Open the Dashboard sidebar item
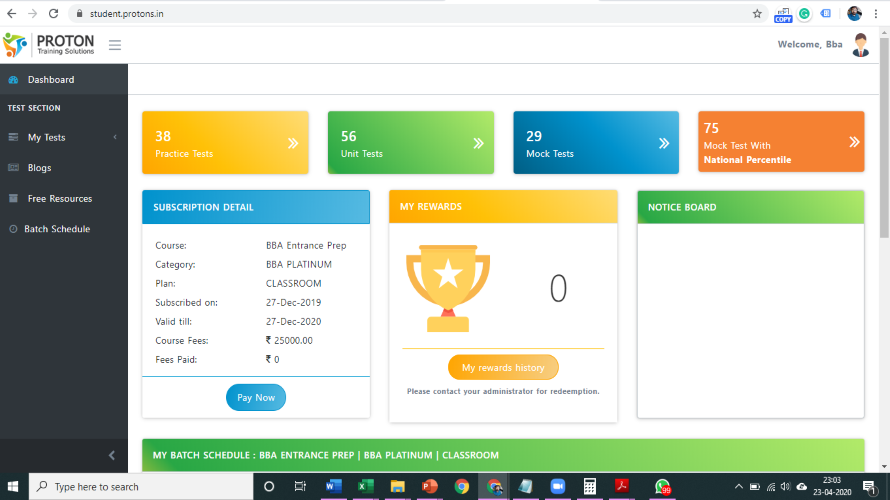 (64, 79)
